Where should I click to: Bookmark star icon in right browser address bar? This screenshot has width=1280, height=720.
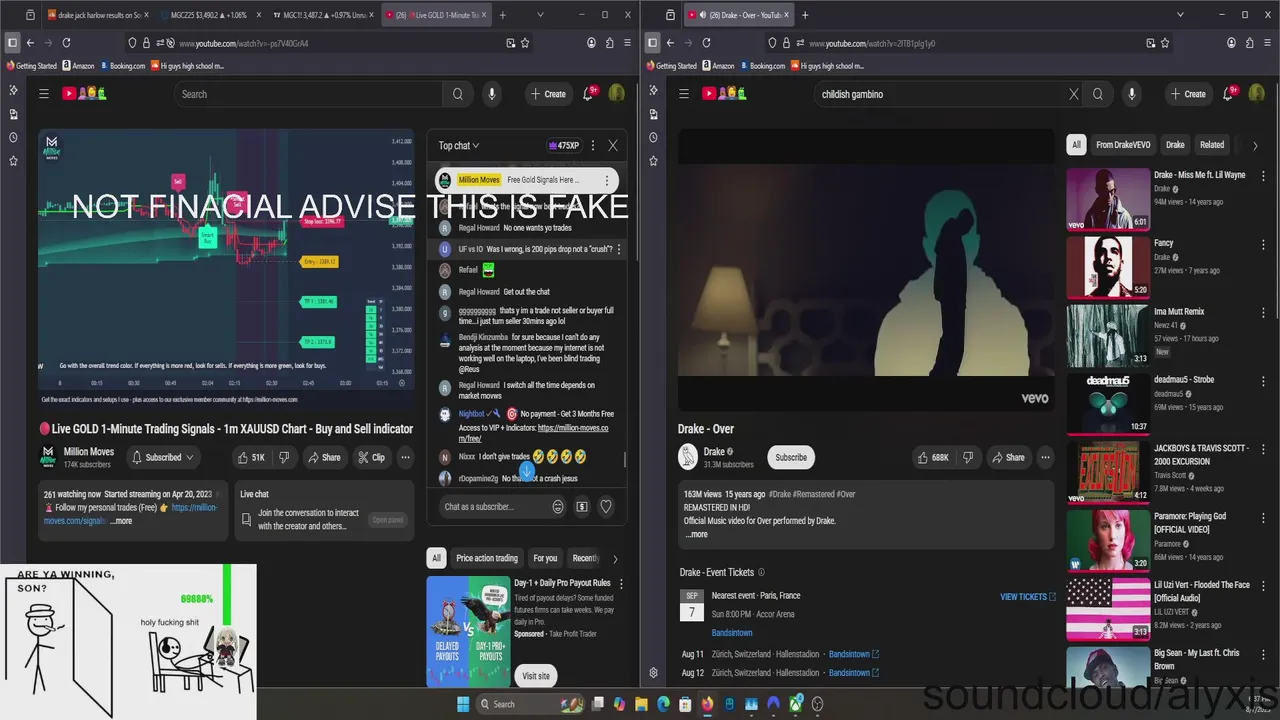coord(1165,43)
